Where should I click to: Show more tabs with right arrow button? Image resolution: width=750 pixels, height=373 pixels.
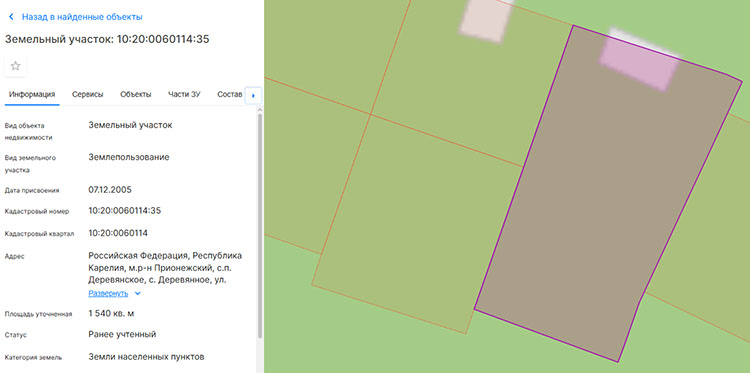(253, 95)
